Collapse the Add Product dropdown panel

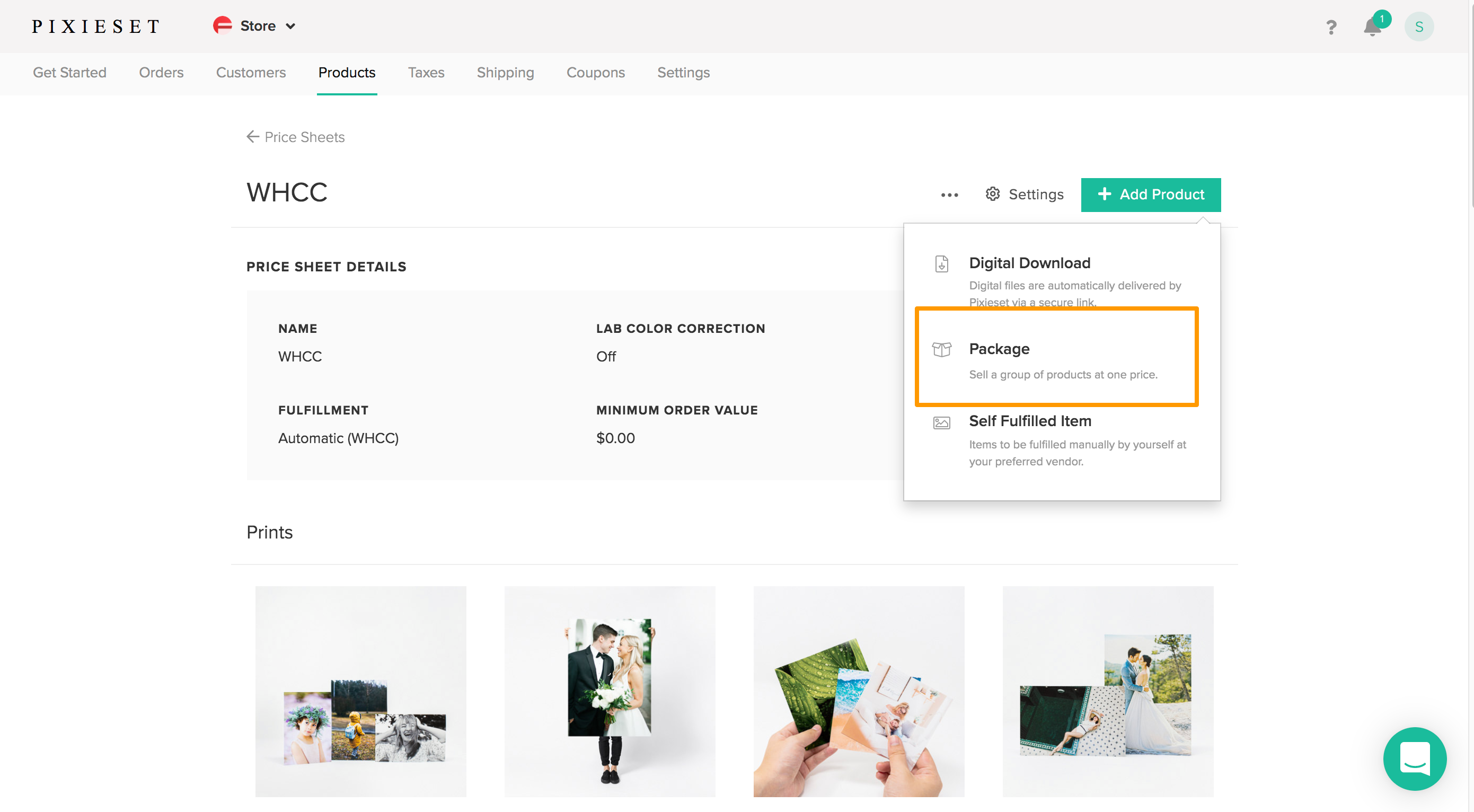1150,195
